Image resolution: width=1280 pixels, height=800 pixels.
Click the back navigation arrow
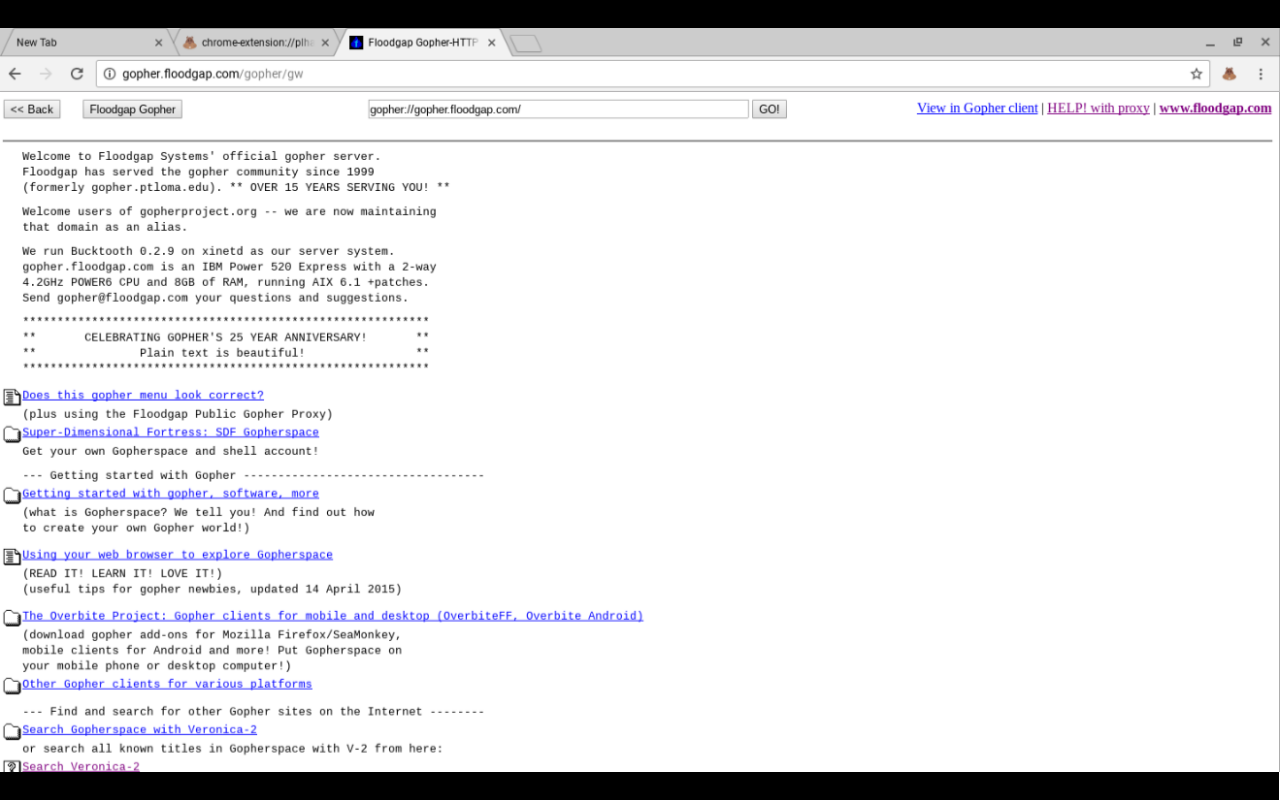coord(14,73)
